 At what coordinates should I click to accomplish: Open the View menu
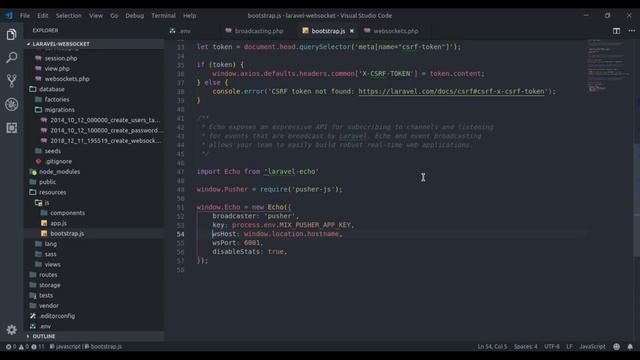coord(96,16)
